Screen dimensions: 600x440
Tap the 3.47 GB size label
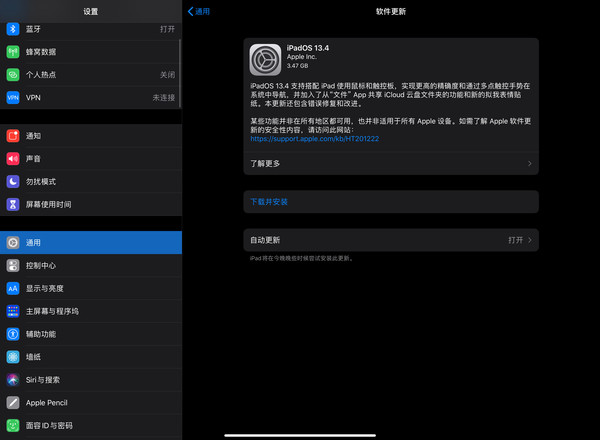[x=297, y=65]
